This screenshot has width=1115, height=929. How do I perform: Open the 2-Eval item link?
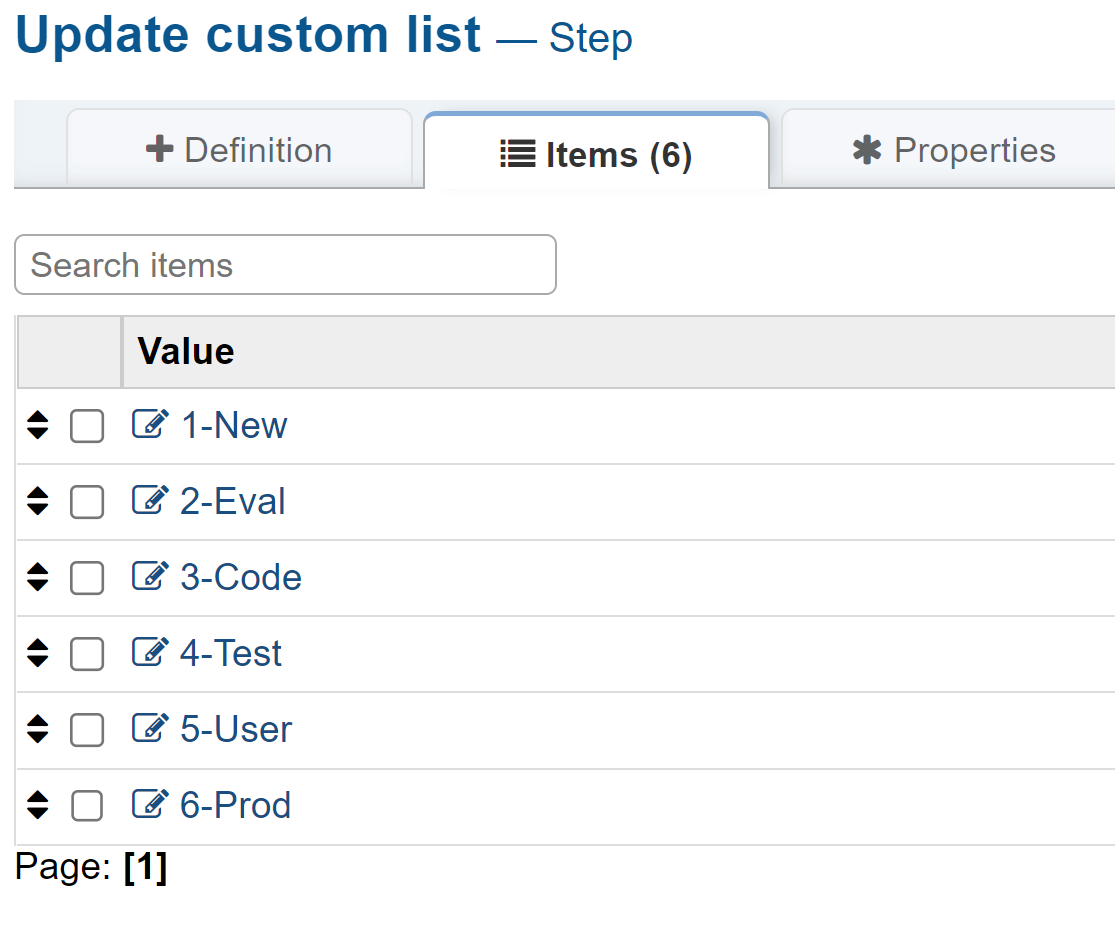232,501
